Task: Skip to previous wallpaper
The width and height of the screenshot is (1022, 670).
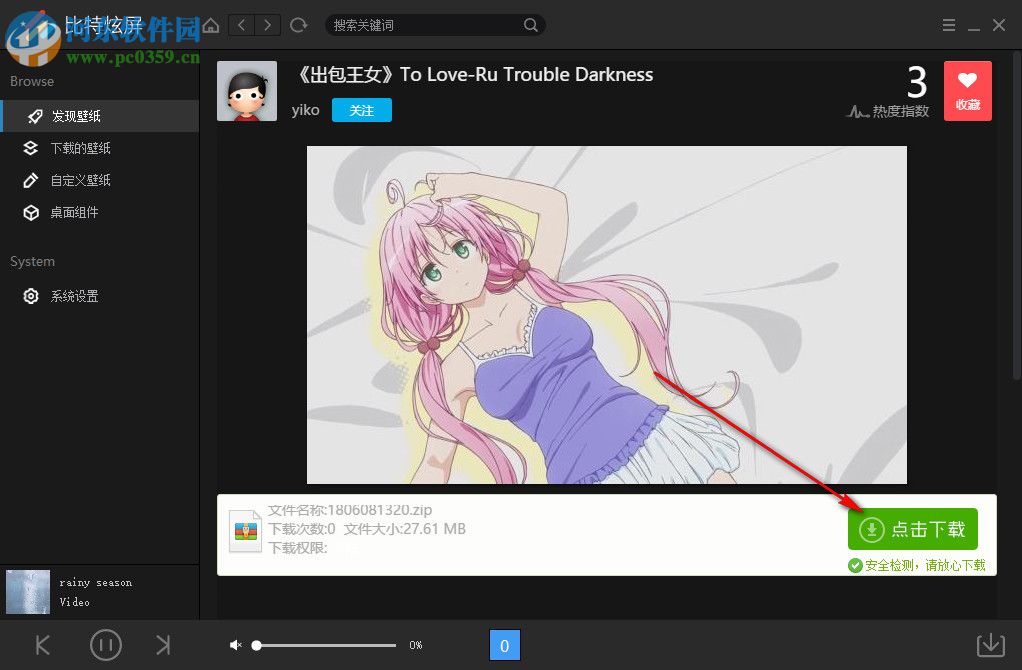Action: [42, 645]
